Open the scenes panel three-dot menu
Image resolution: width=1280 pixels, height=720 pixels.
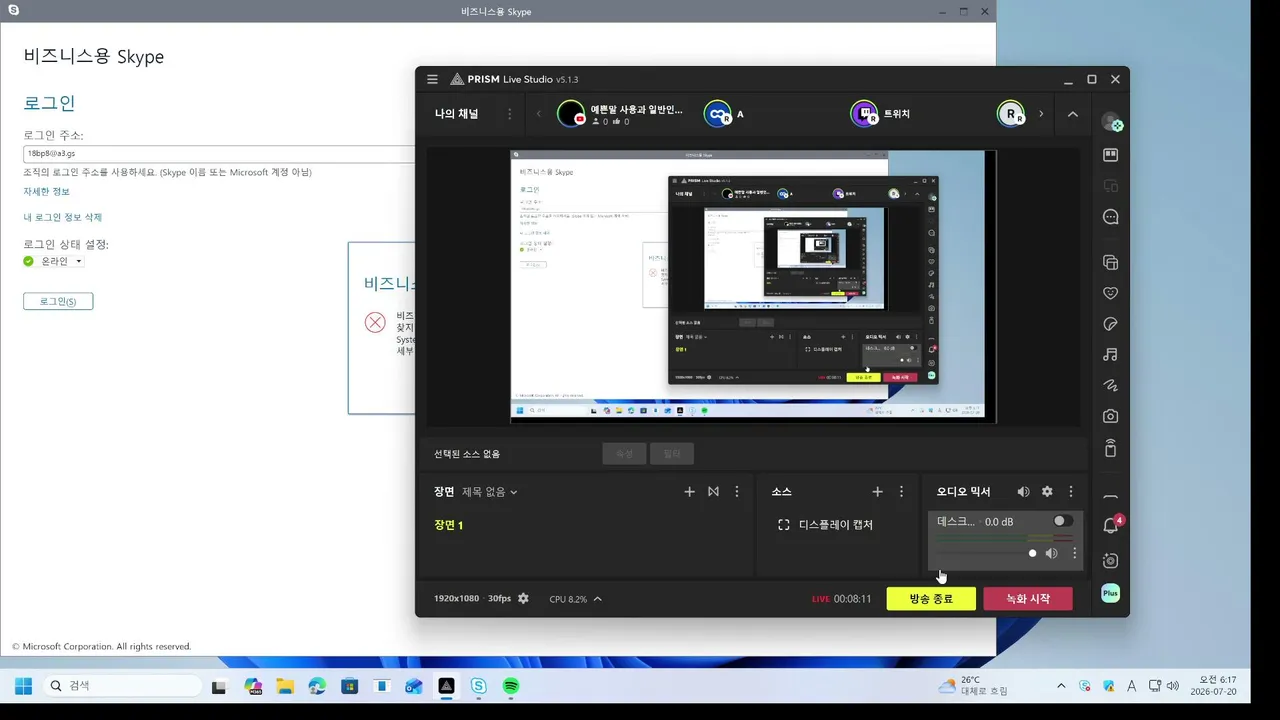(x=737, y=492)
